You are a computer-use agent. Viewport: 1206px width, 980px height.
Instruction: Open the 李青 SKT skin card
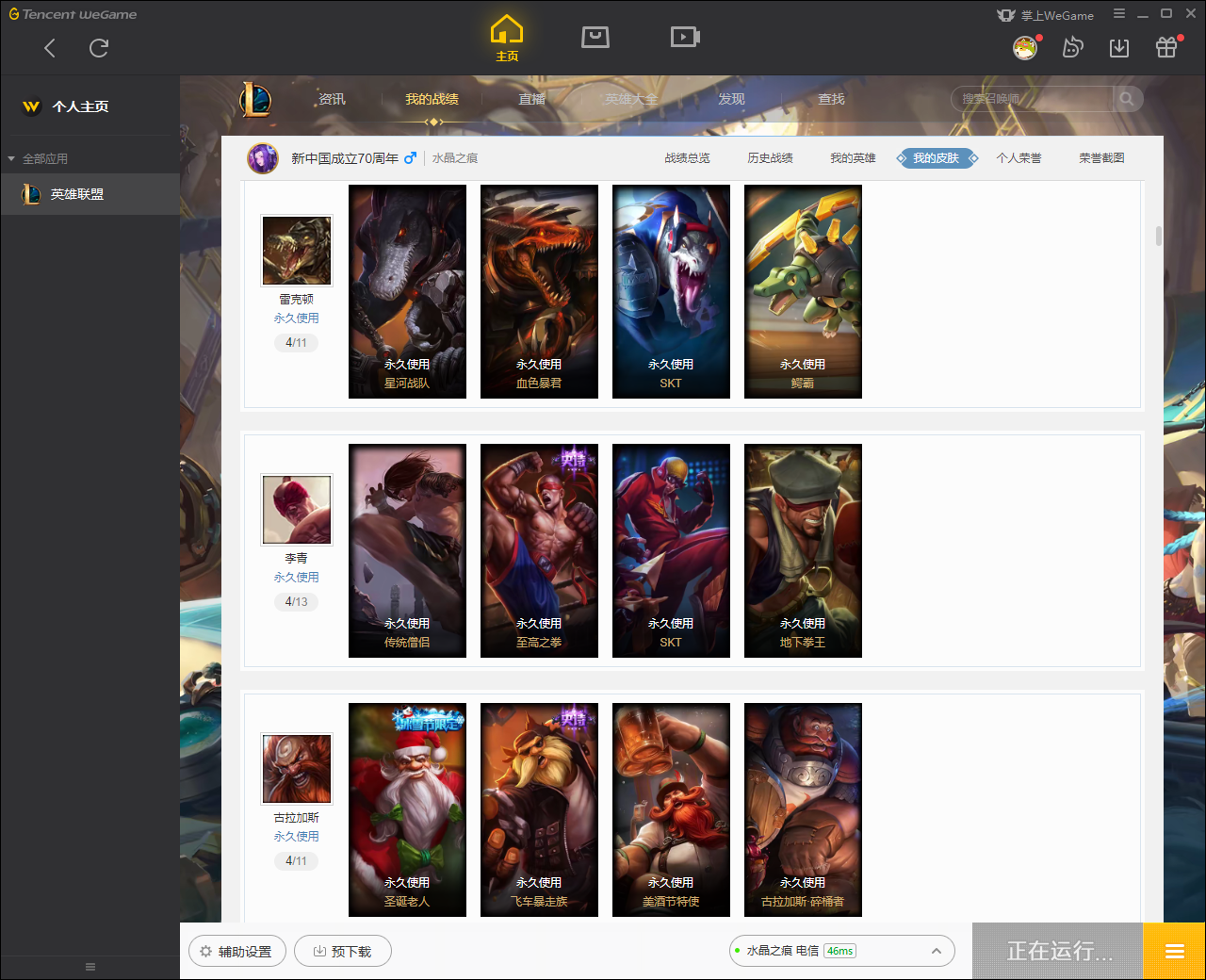(671, 550)
